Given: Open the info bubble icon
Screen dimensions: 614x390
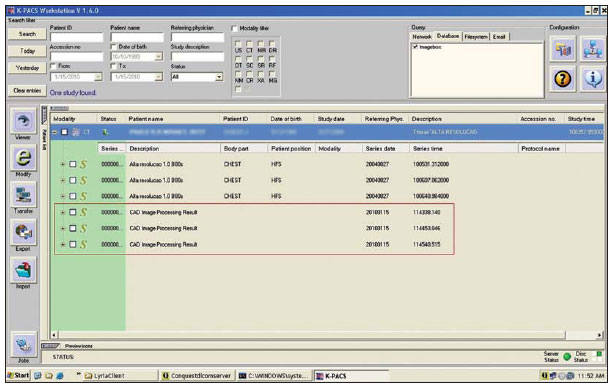Looking at the screenshot, I should click(593, 79).
